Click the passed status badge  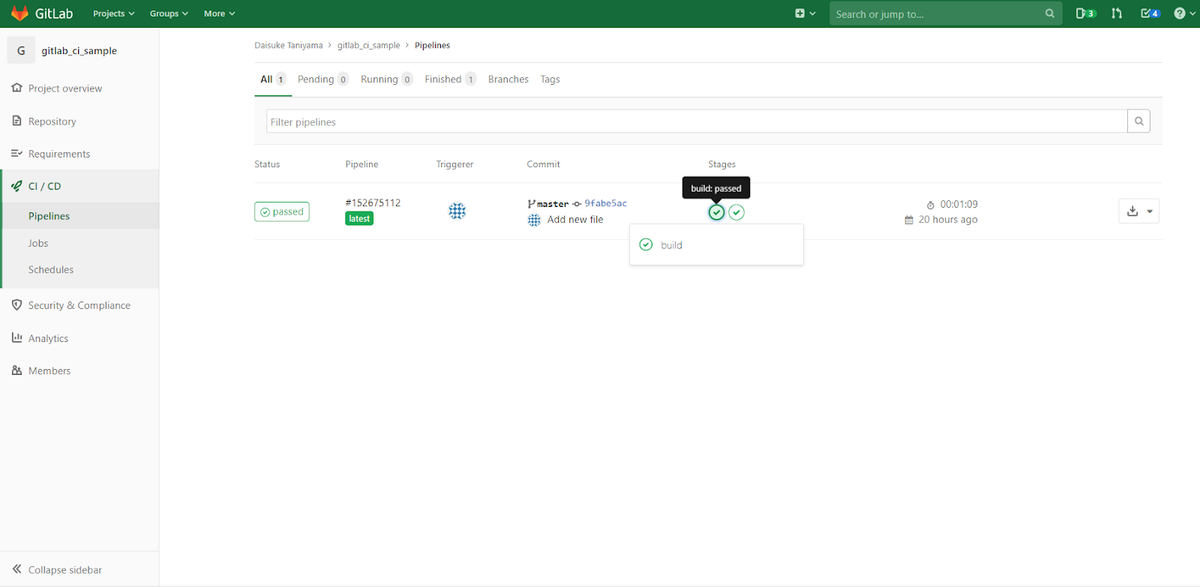coord(281,212)
